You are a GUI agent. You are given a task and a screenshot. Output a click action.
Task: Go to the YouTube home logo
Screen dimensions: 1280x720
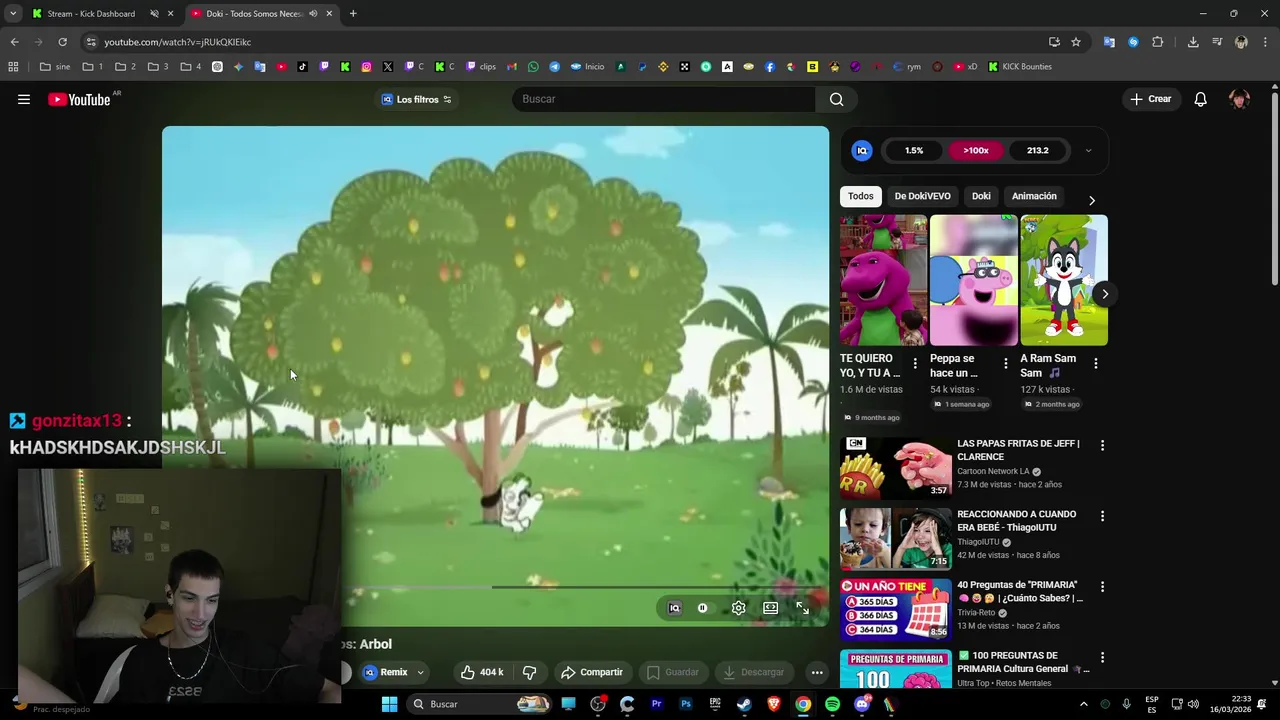click(x=79, y=99)
